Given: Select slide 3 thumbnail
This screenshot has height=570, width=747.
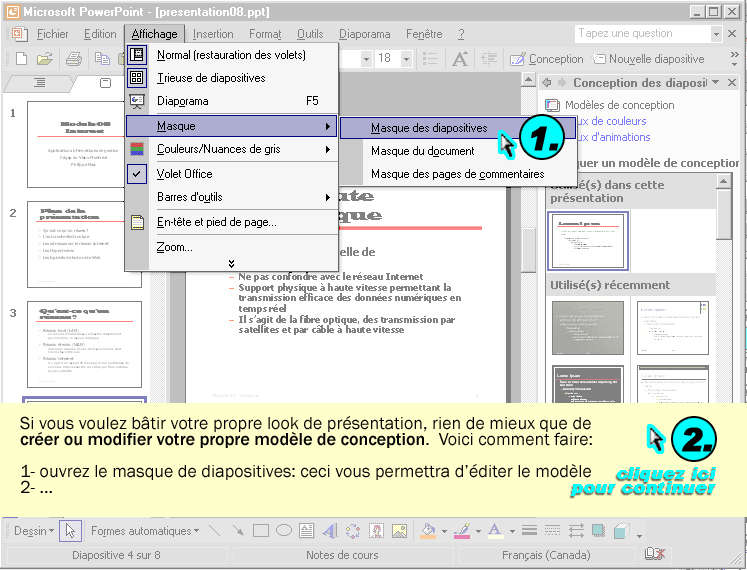Looking at the screenshot, I should [84, 344].
